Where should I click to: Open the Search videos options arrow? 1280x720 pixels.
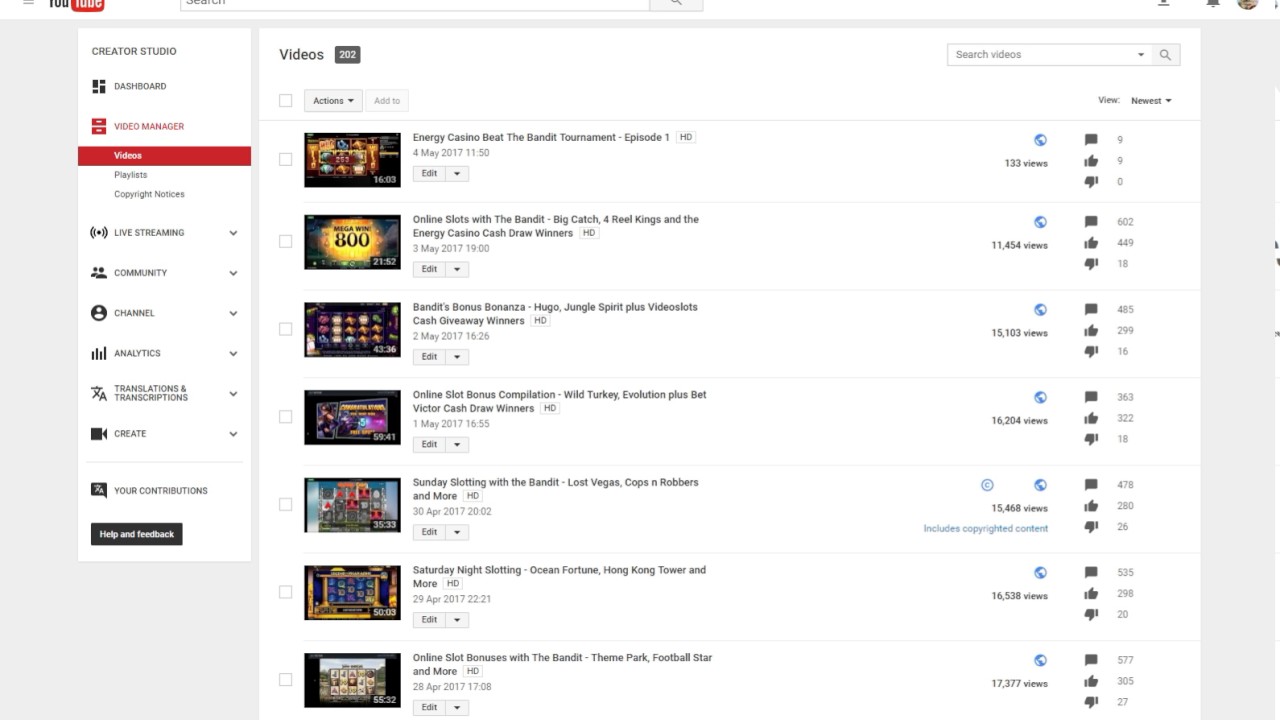[1141, 55]
